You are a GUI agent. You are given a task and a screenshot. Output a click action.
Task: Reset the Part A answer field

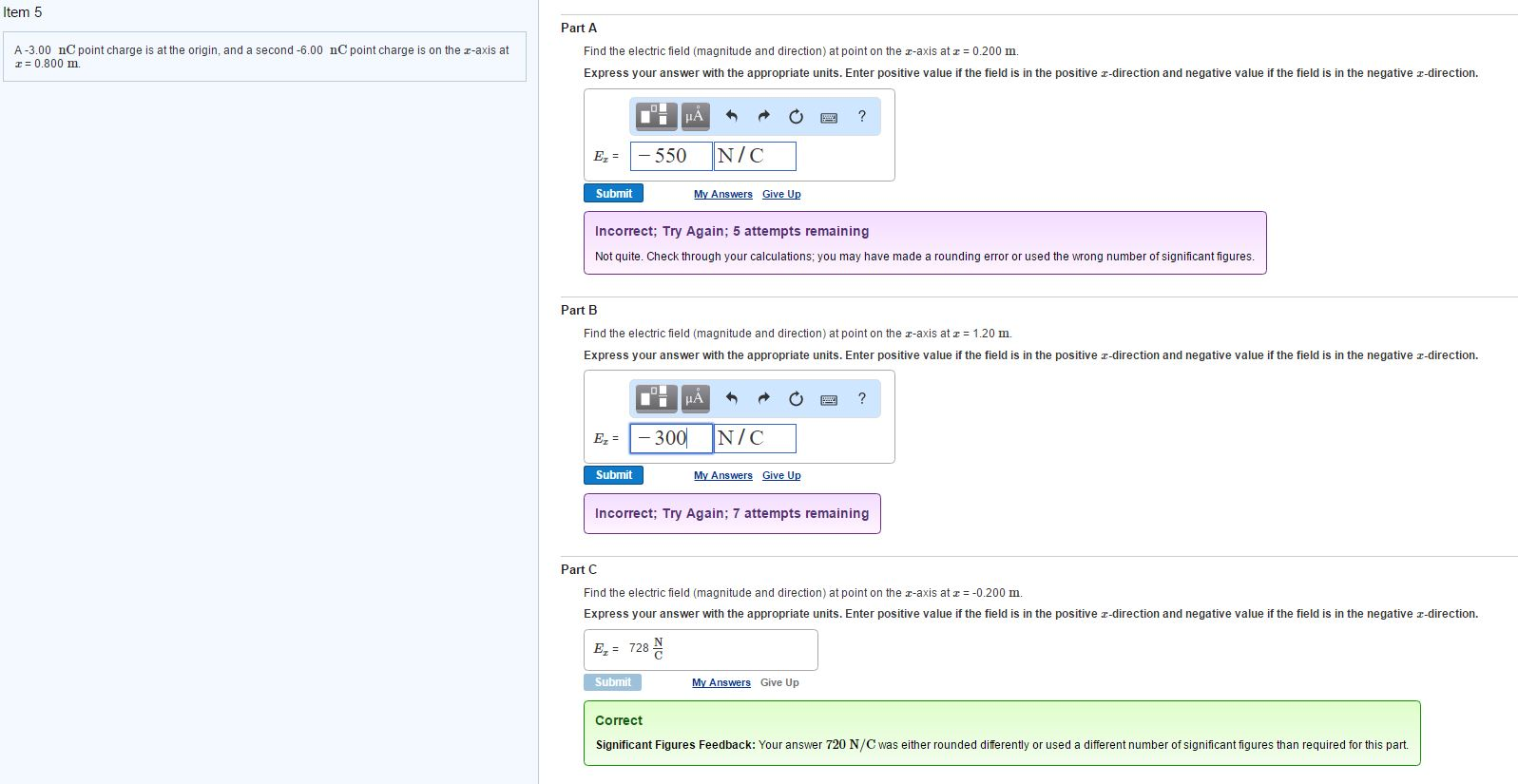coord(796,116)
